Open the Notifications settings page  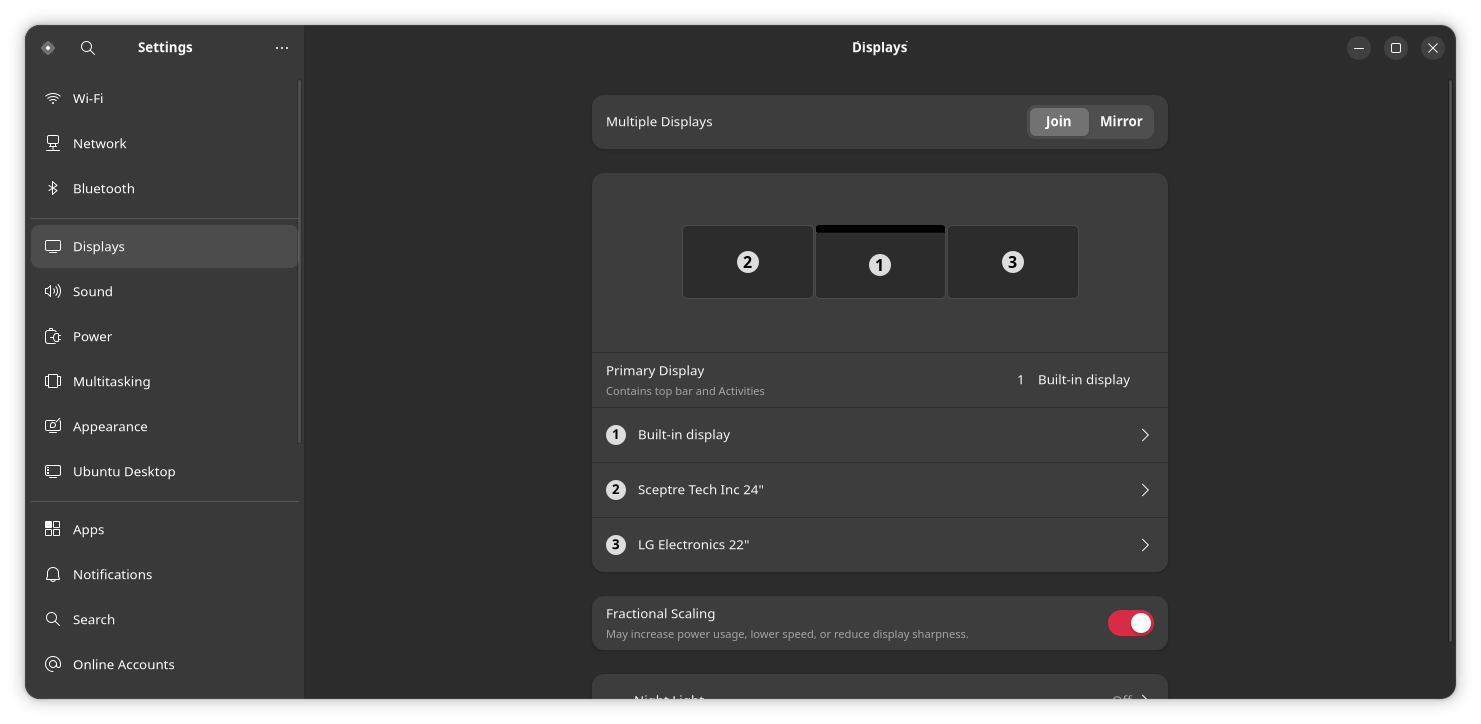click(112, 574)
